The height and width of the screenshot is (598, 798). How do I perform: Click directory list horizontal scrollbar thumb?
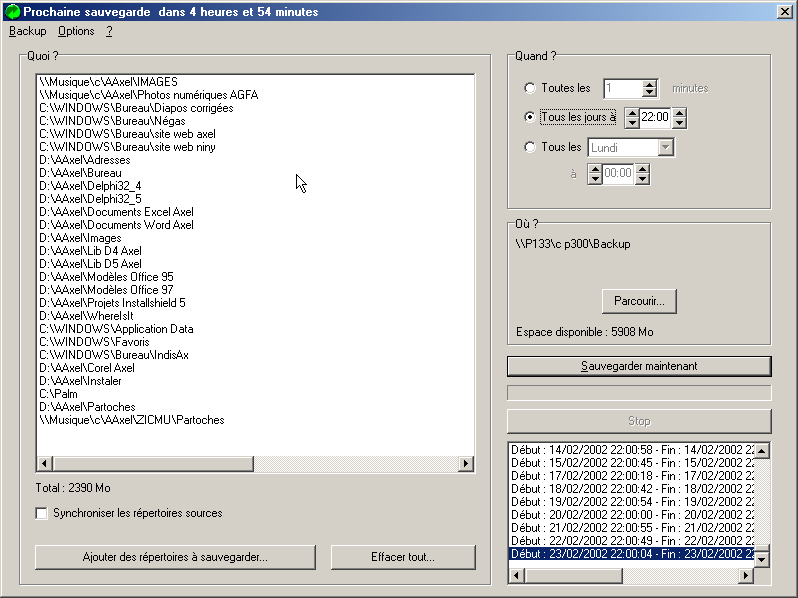[153, 464]
